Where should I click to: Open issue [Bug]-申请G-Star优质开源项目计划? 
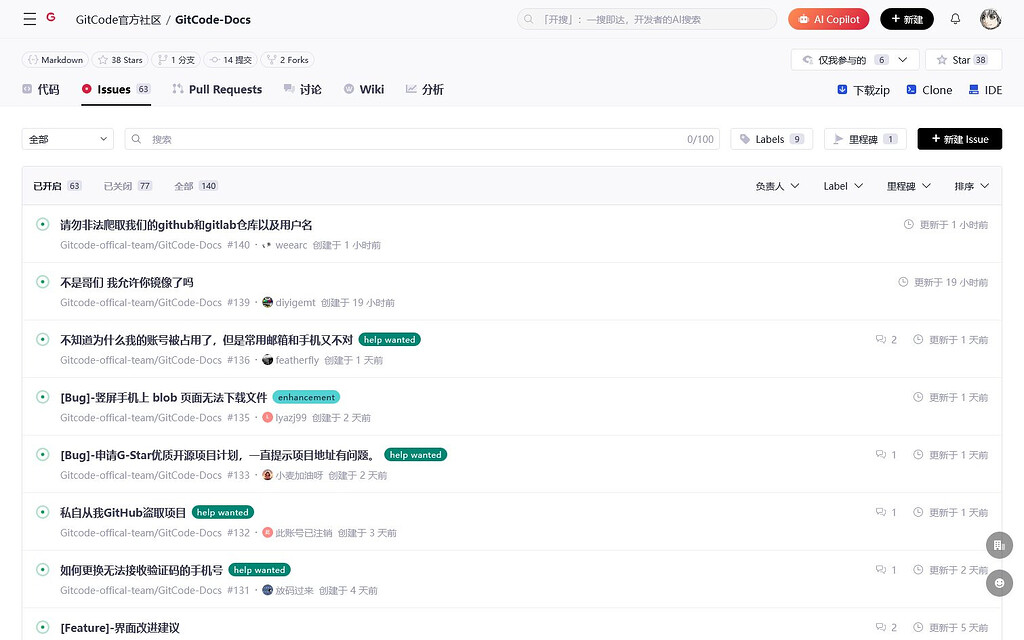click(219, 455)
